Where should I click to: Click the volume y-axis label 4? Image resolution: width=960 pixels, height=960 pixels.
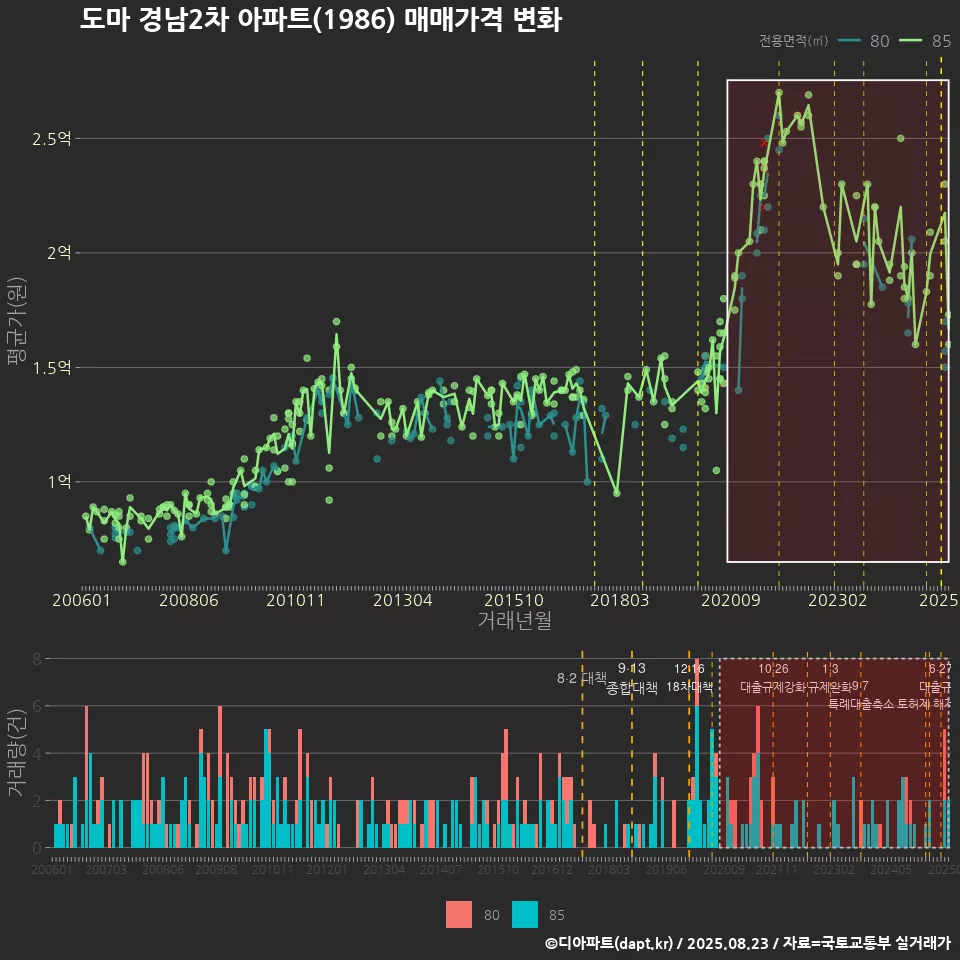pyautogui.click(x=37, y=753)
